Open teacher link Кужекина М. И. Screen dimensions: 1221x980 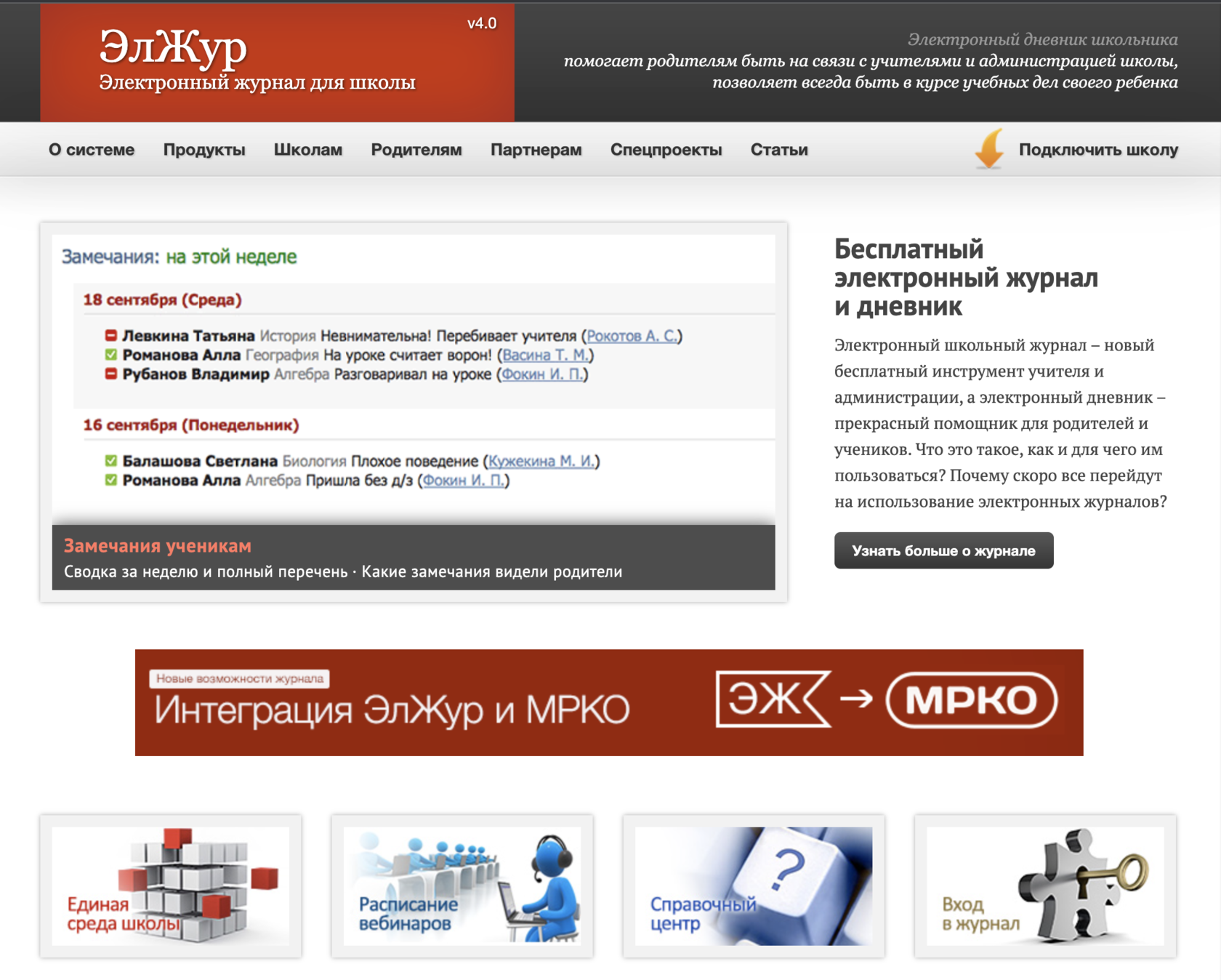tap(541, 461)
